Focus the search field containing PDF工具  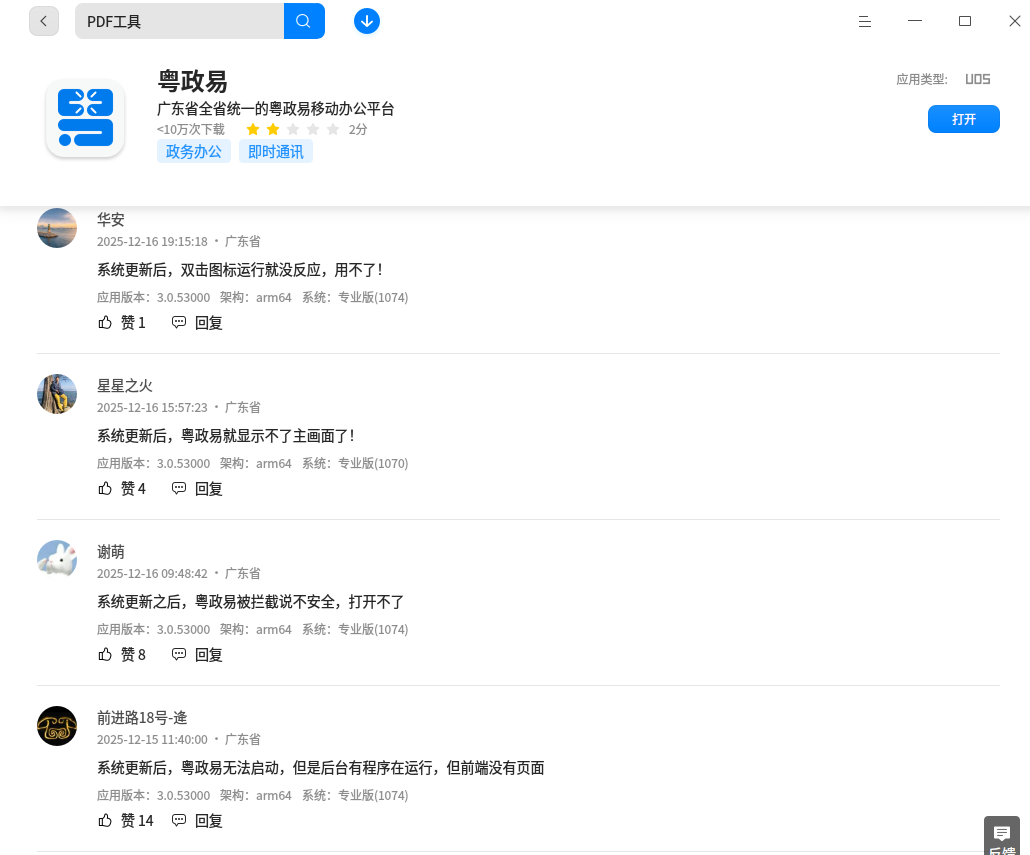pos(179,21)
